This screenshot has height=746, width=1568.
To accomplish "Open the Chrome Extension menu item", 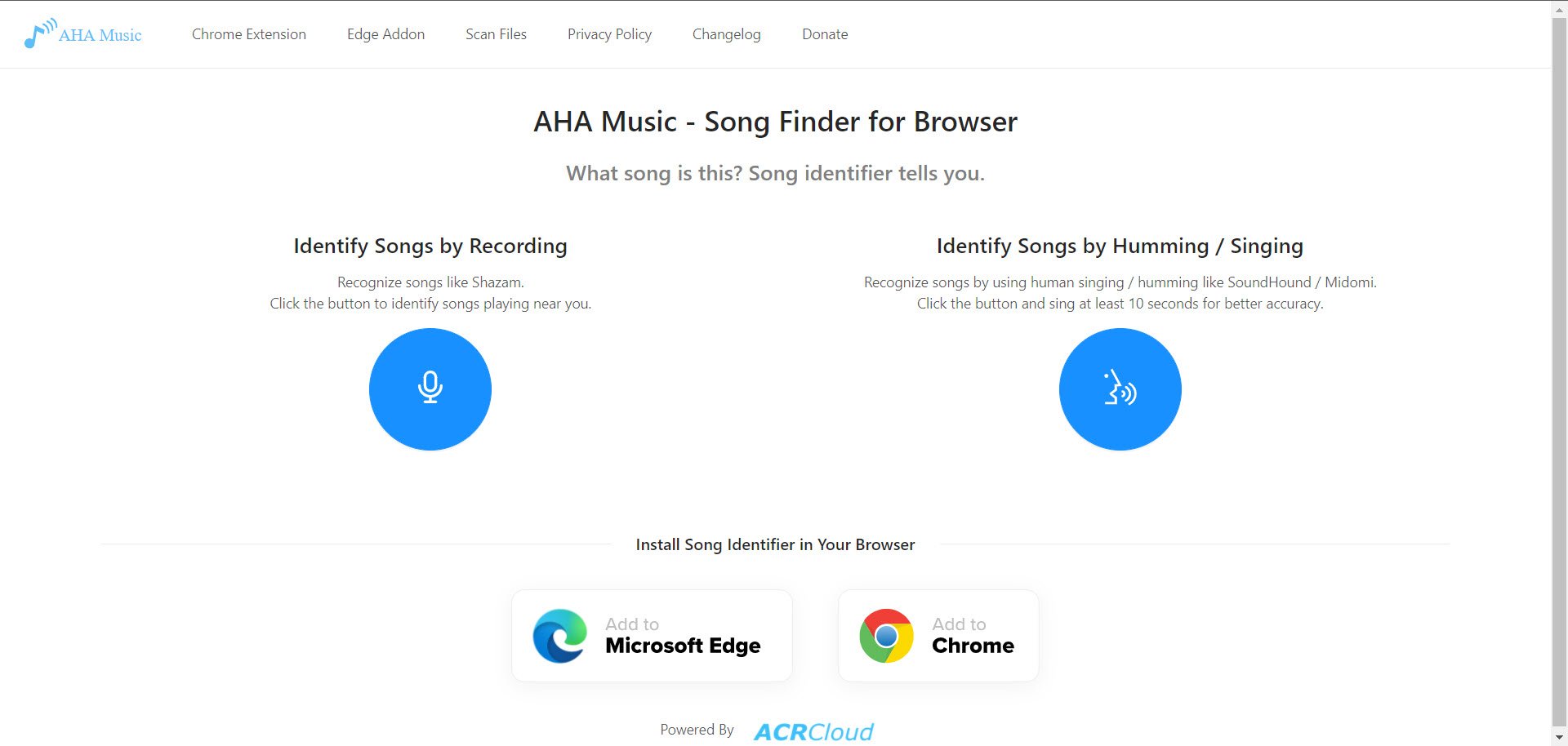I will click(x=248, y=33).
